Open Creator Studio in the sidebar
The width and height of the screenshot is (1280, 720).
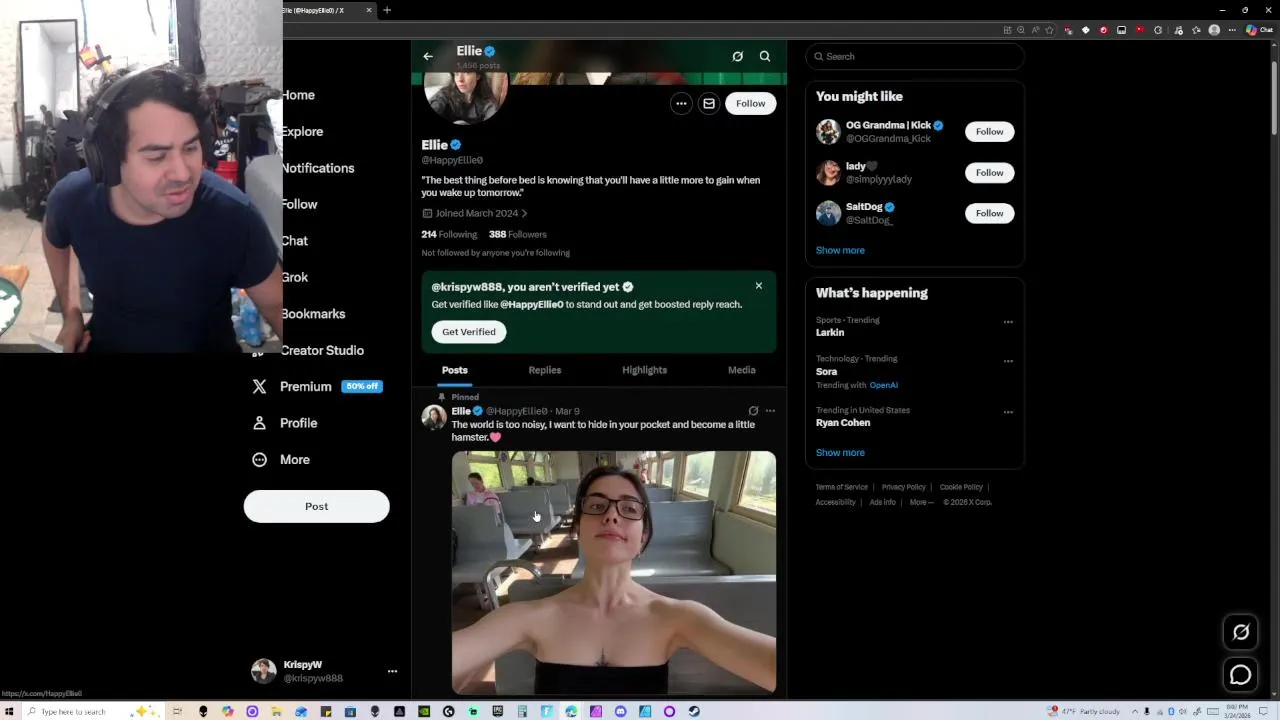[322, 350]
